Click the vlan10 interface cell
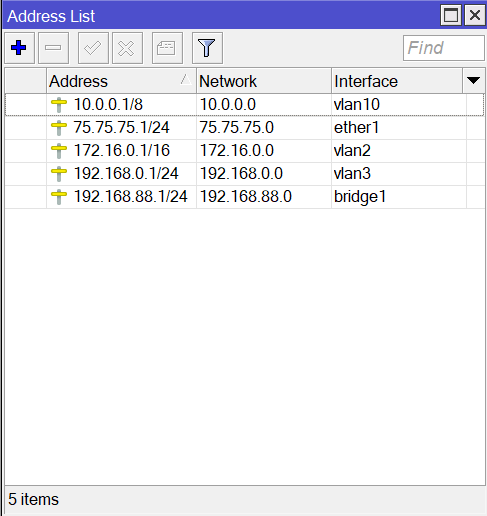This screenshot has height=516, width=487. [x=399, y=105]
